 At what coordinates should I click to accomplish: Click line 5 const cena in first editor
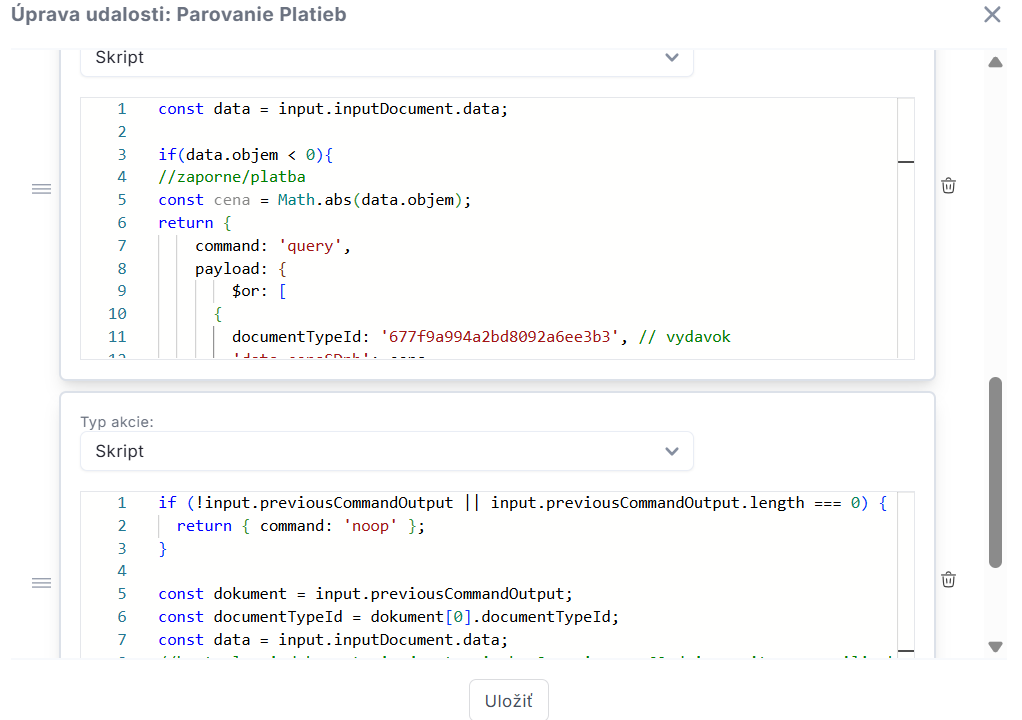point(315,200)
